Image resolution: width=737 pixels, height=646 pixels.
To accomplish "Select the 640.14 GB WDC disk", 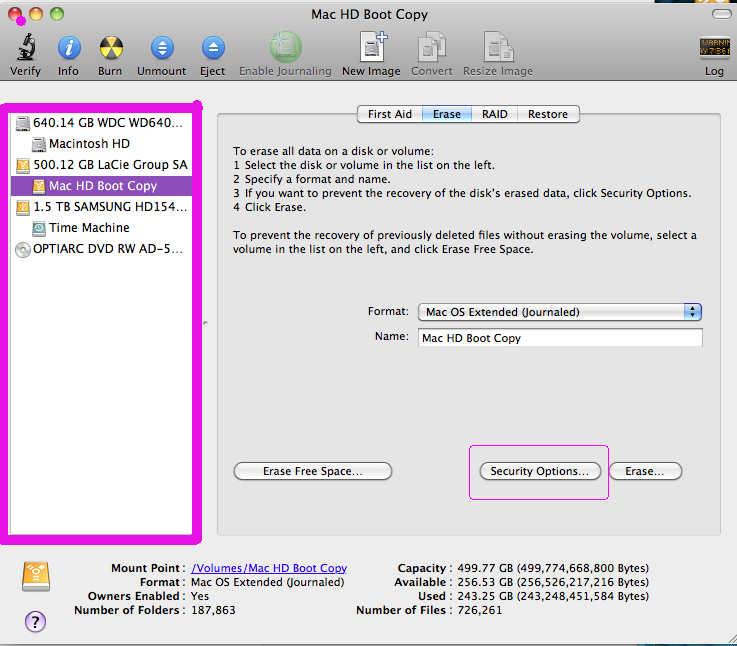I will [x=102, y=123].
